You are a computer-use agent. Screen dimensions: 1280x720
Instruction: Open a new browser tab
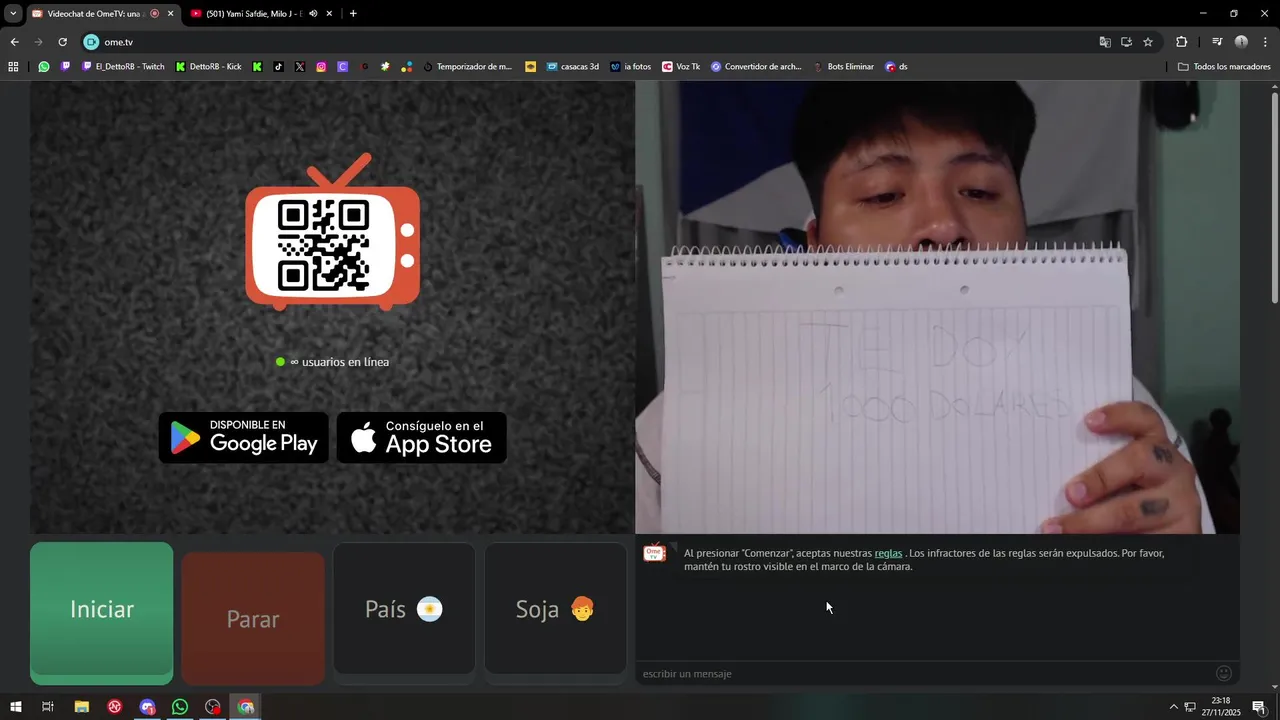[x=353, y=14]
